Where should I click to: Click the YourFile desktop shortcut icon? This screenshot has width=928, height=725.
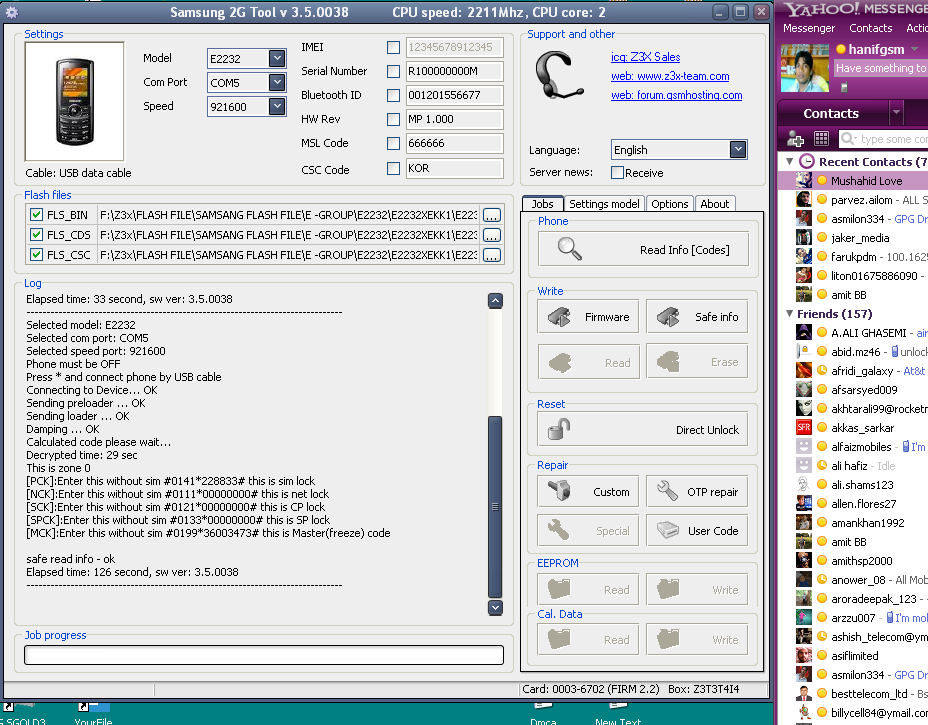pos(93,707)
